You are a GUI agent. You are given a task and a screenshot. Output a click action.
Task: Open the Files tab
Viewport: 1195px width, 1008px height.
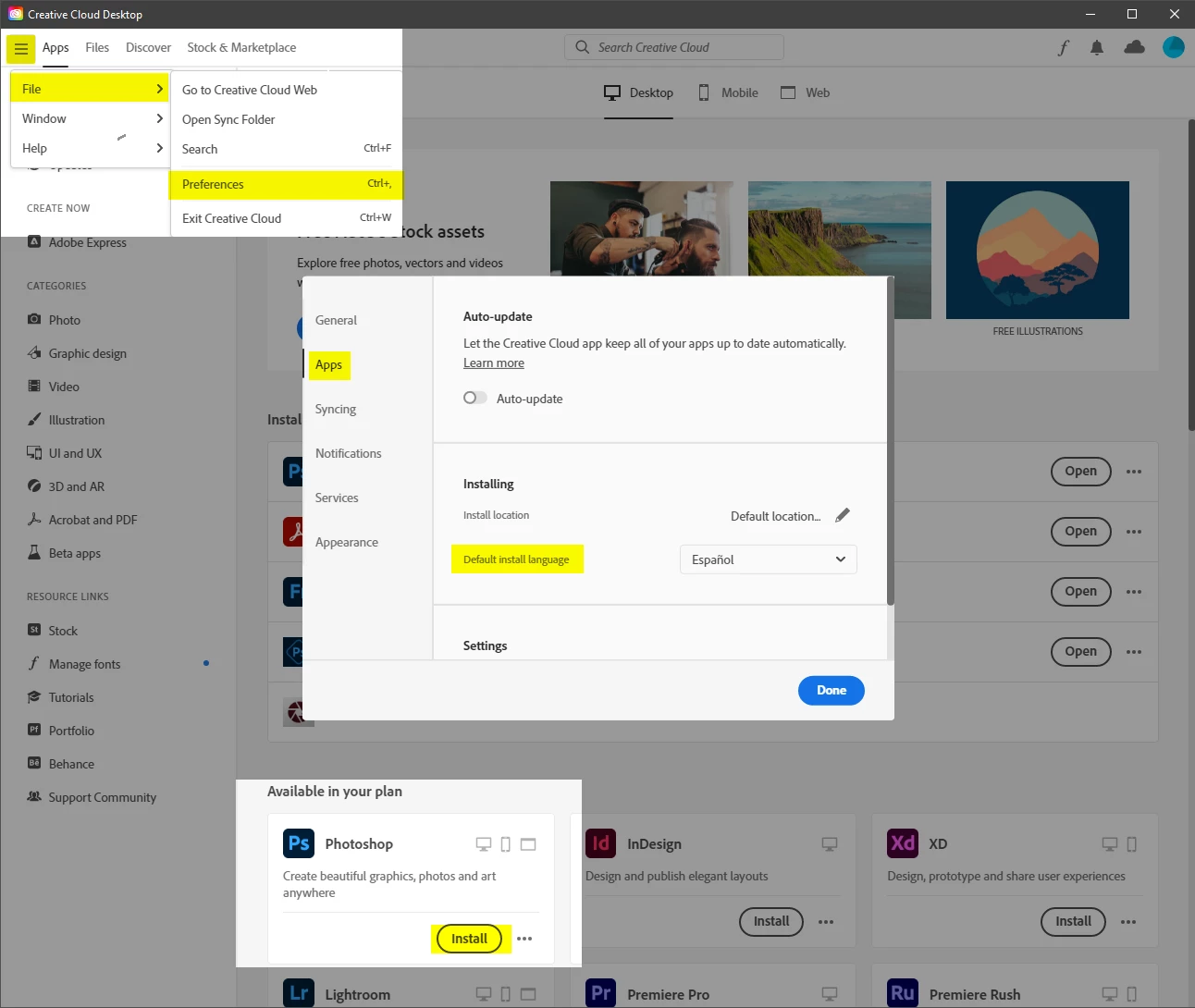97,47
